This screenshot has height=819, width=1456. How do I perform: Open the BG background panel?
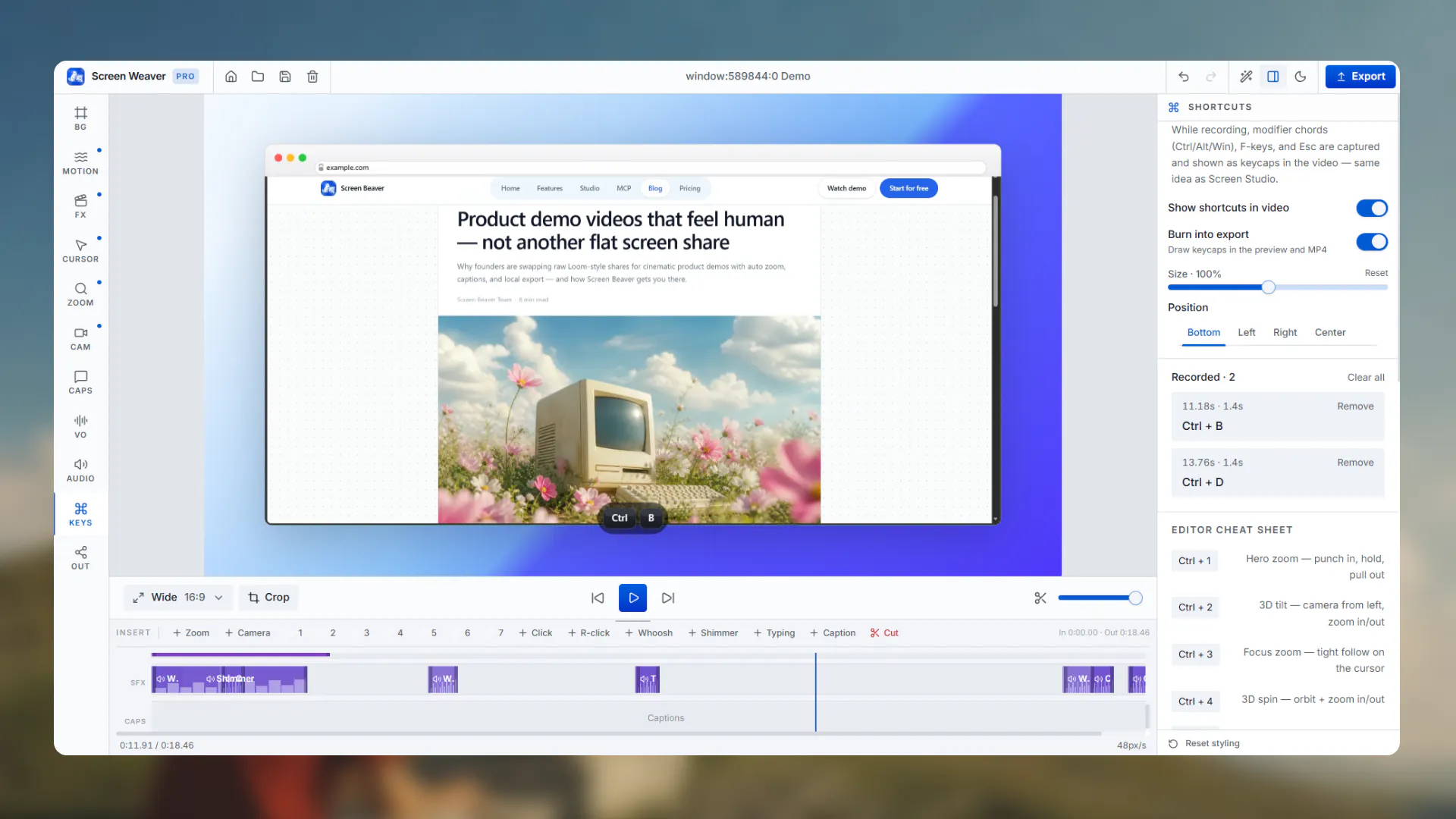click(80, 118)
